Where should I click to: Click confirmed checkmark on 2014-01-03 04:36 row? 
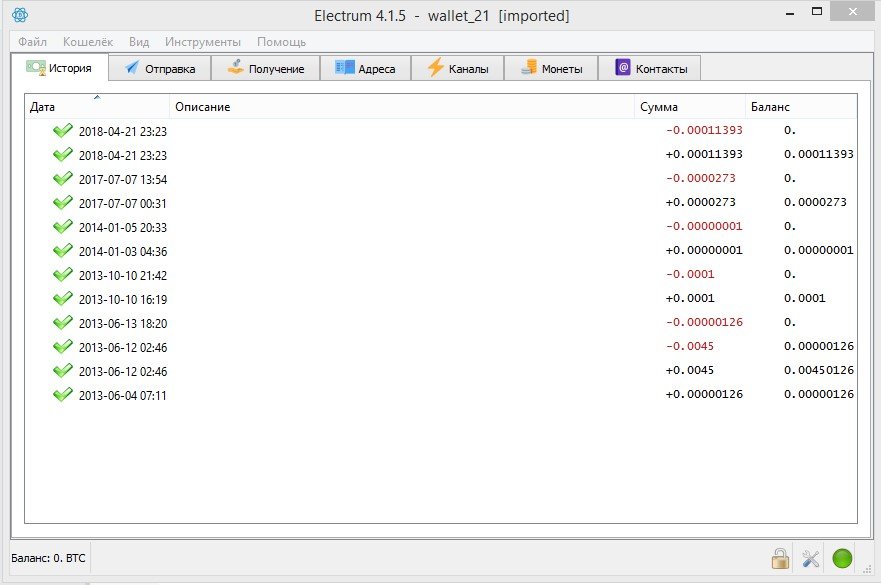(62, 251)
